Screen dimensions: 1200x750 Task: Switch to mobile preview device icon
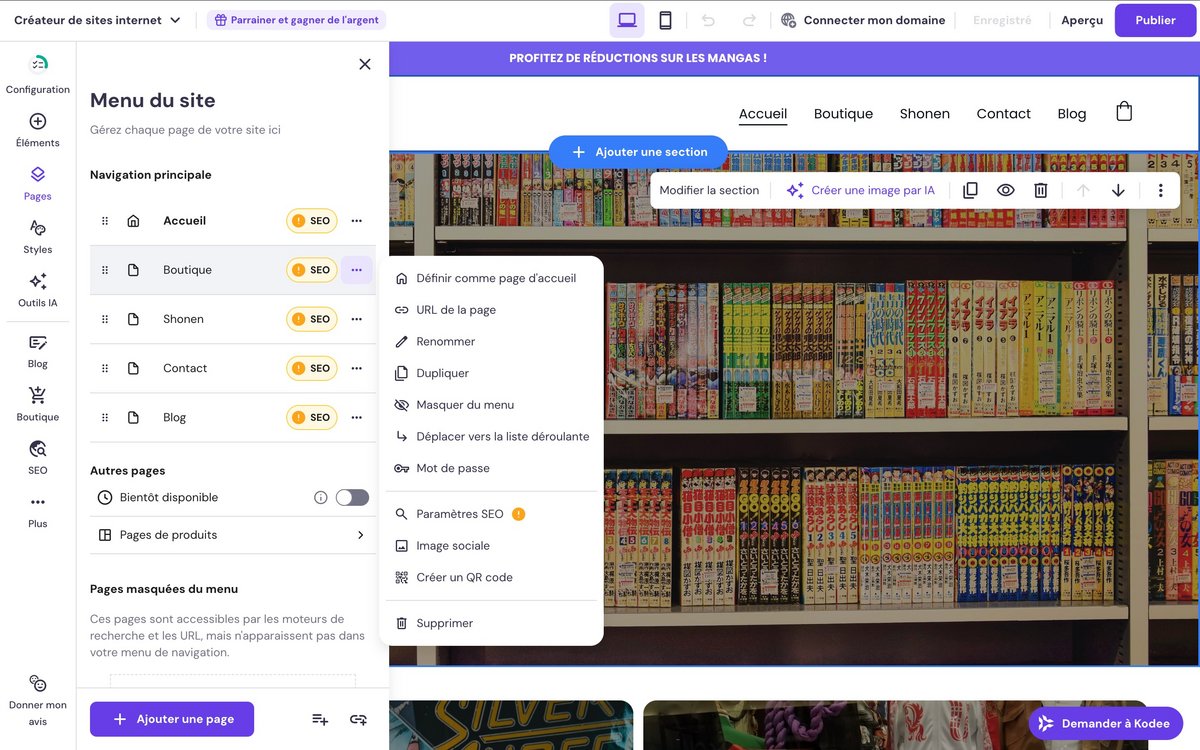(x=665, y=20)
